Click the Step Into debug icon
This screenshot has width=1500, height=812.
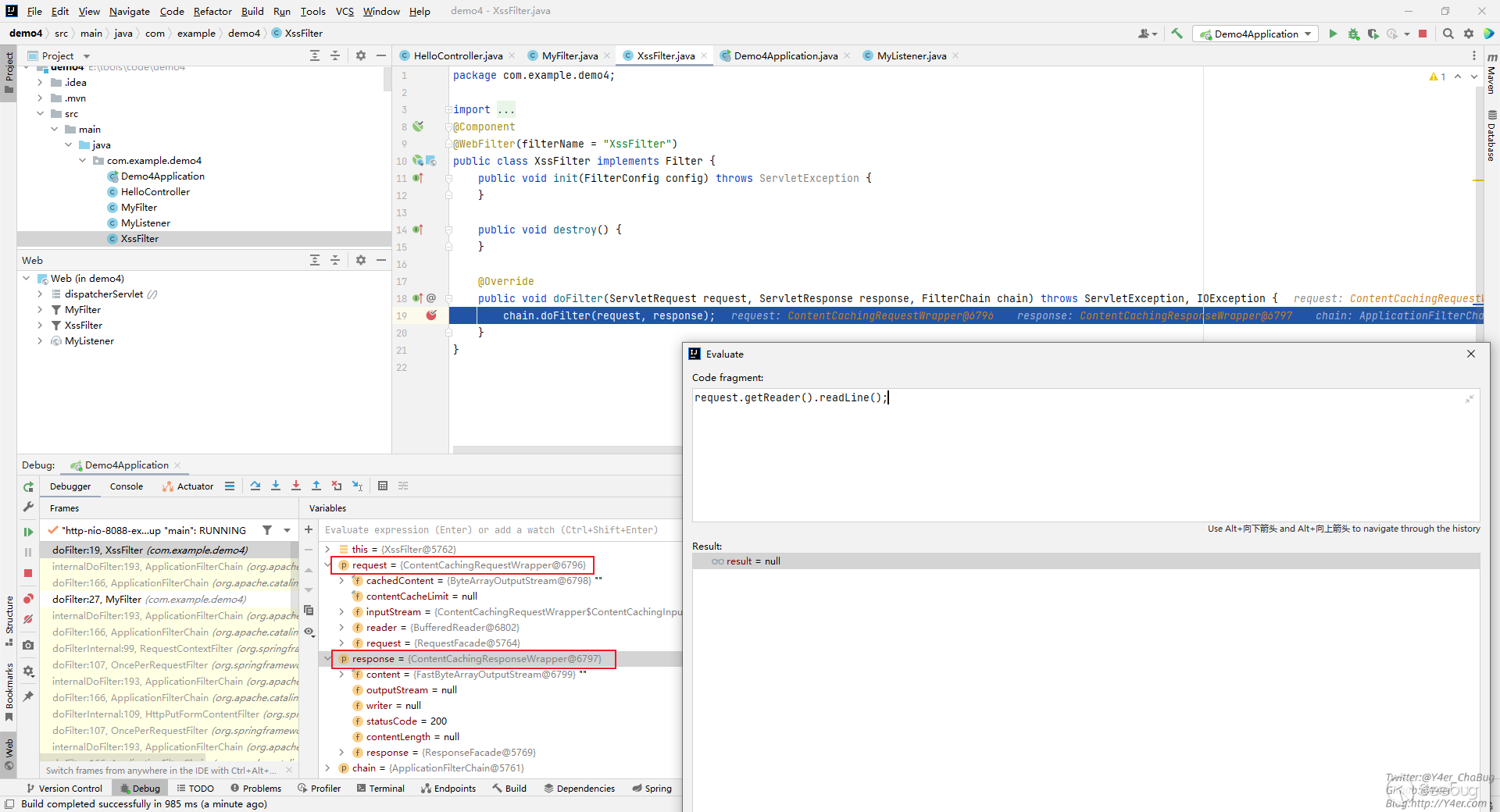coord(276,486)
